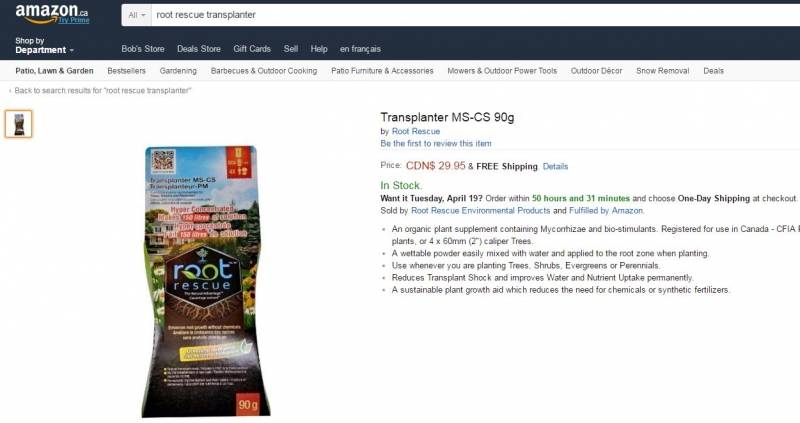Go to Barbecues & Outdoor Cooking
This screenshot has width=800, height=423.
[264, 71]
